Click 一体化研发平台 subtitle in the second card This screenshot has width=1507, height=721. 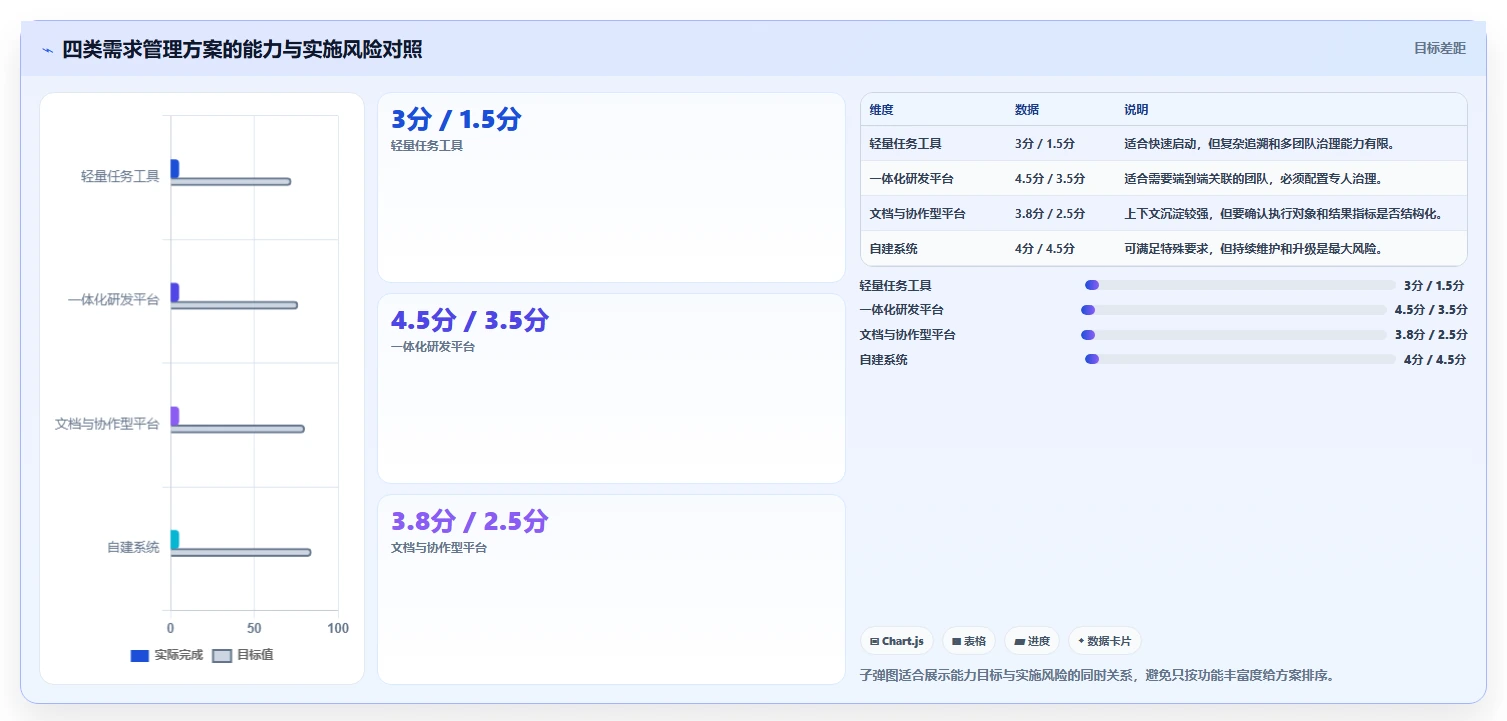click(x=433, y=347)
